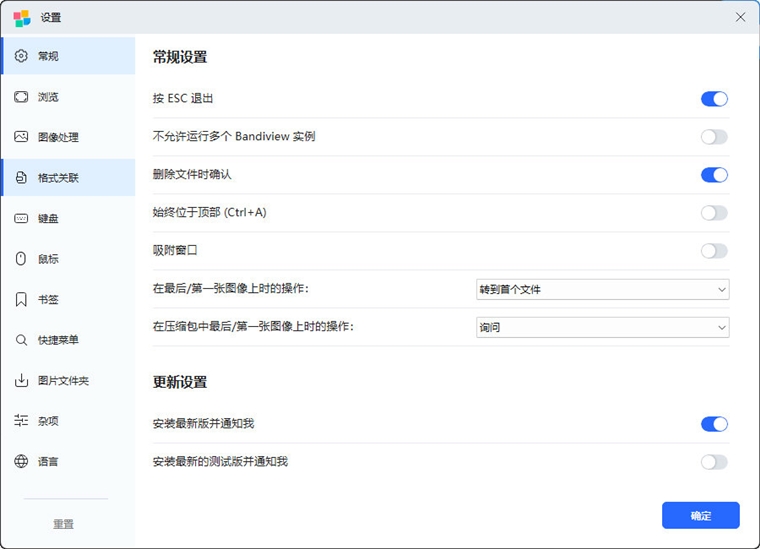Image resolution: width=760 pixels, height=549 pixels.
Task: Open the 杂项 settings tab
Action: (x=68, y=421)
